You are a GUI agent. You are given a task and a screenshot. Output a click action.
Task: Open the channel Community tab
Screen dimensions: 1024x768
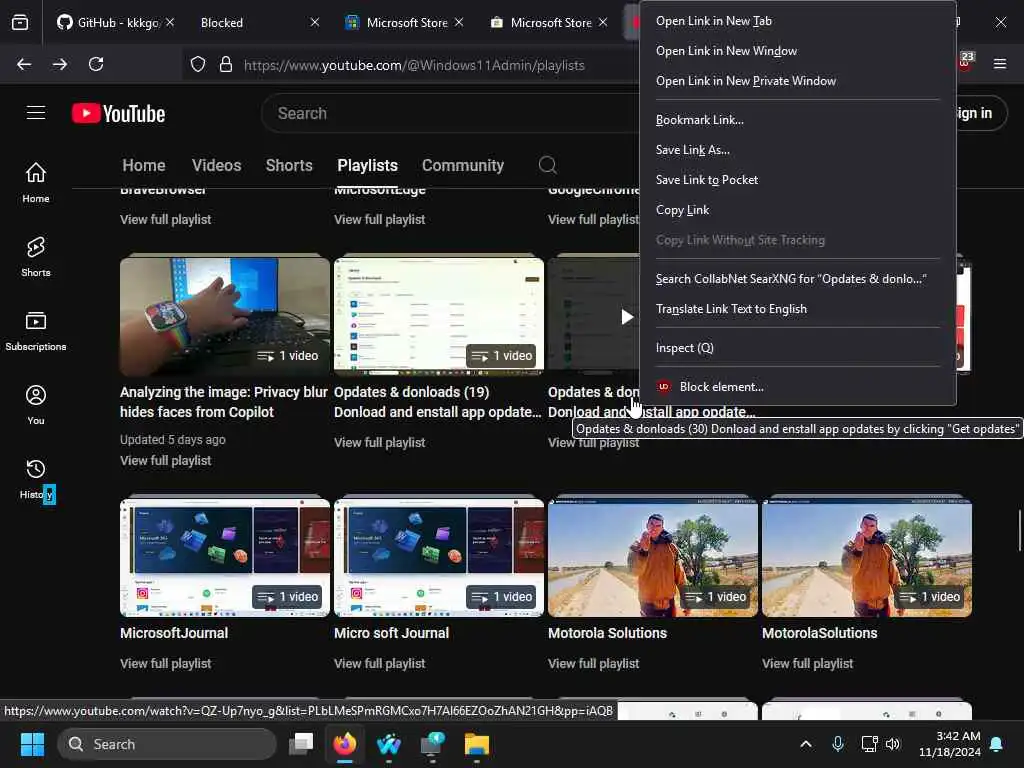[463, 165]
